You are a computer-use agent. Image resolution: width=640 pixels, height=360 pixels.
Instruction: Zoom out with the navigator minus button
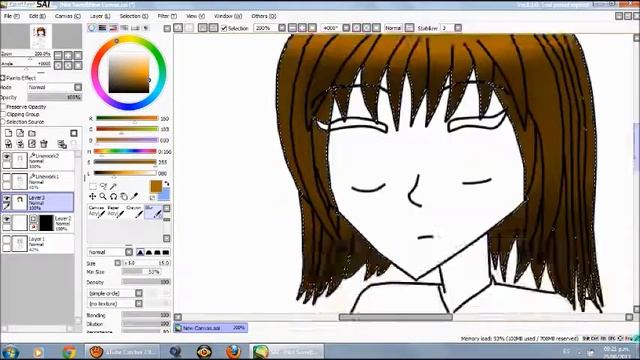point(58,55)
